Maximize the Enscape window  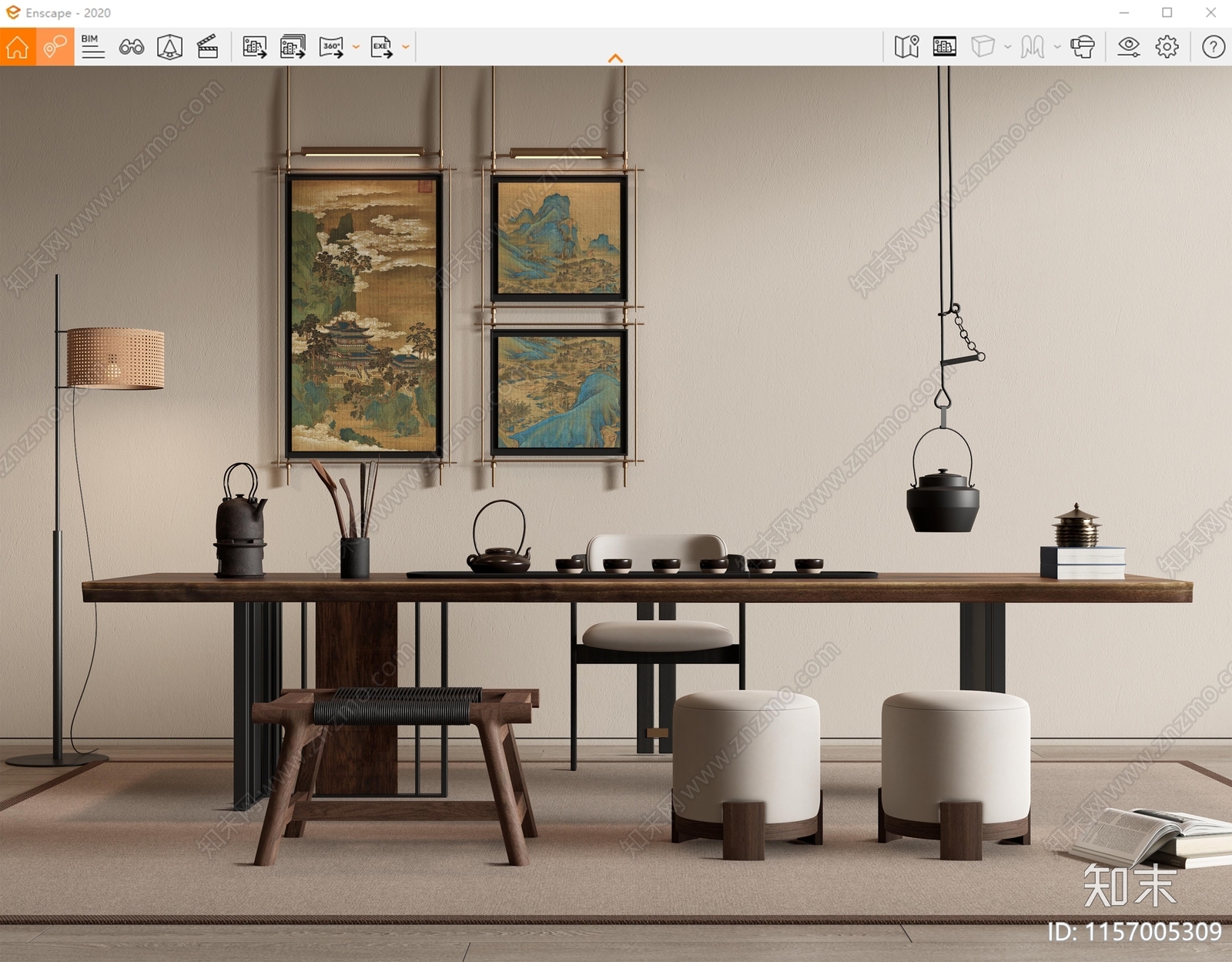pyautogui.click(x=1167, y=12)
